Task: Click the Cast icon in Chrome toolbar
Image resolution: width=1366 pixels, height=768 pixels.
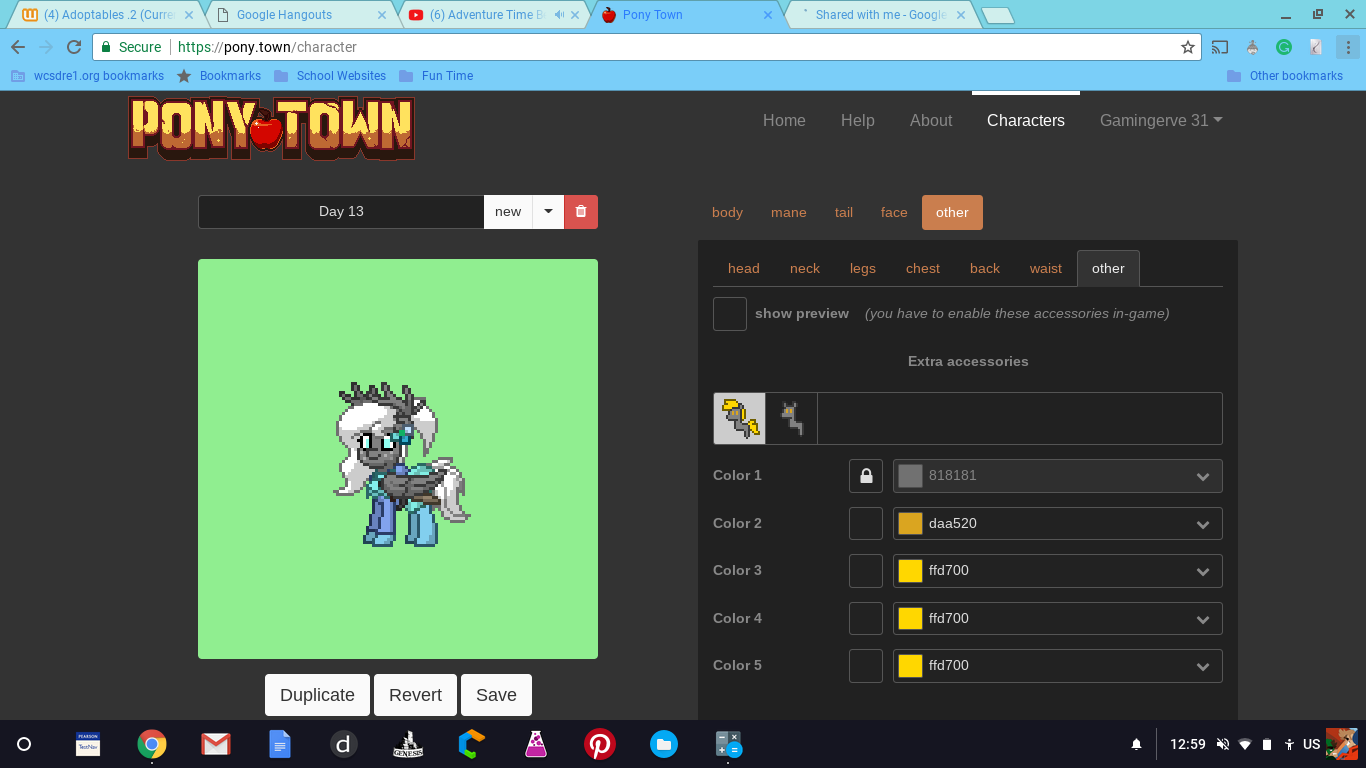Action: [x=1220, y=47]
